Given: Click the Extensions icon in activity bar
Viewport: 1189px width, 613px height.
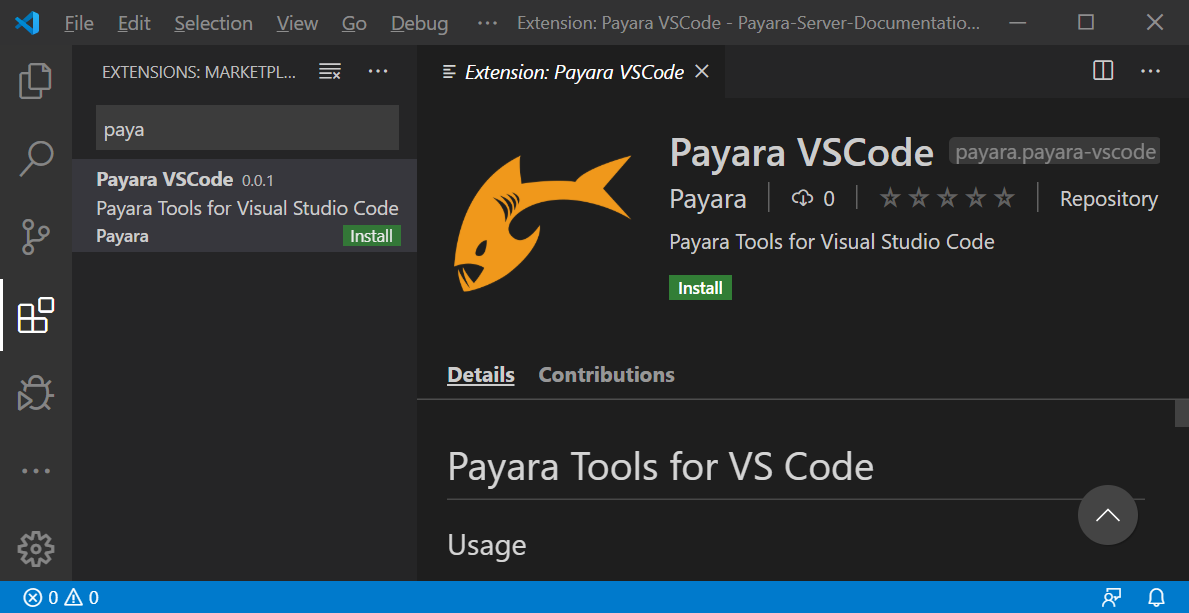Looking at the screenshot, I should 36,315.
